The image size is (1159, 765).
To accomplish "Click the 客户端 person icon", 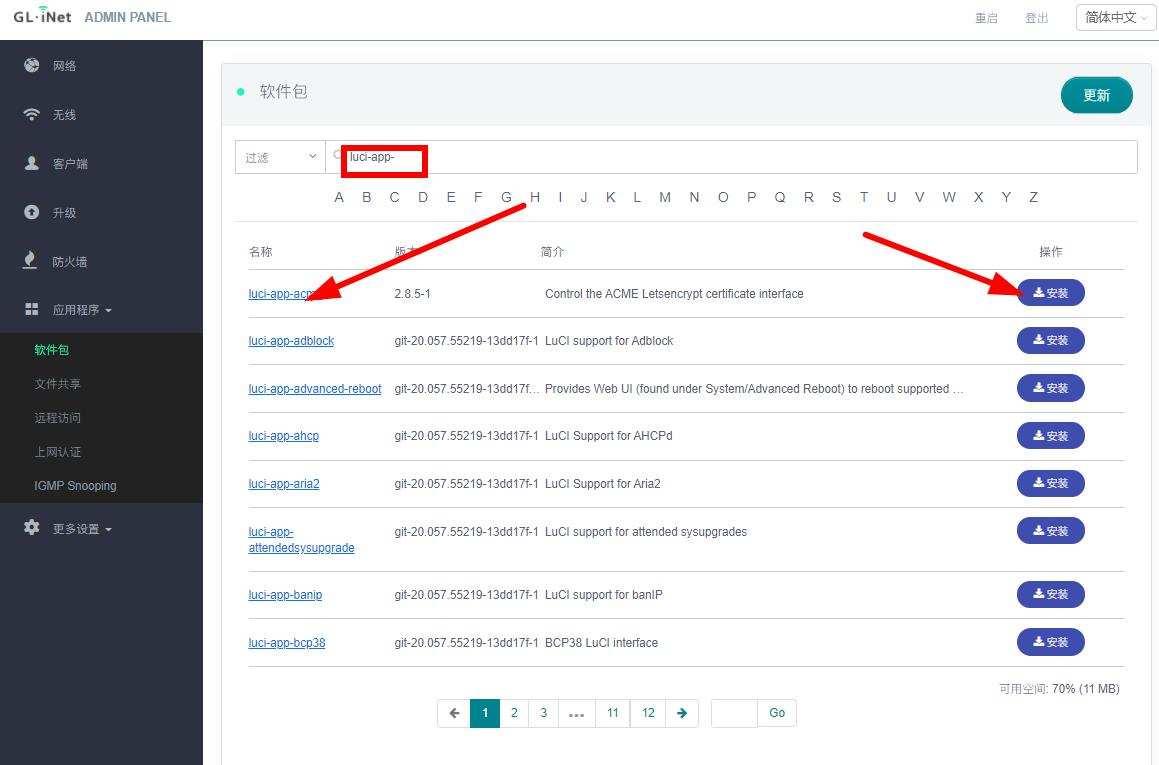I will tap(31, 163).
